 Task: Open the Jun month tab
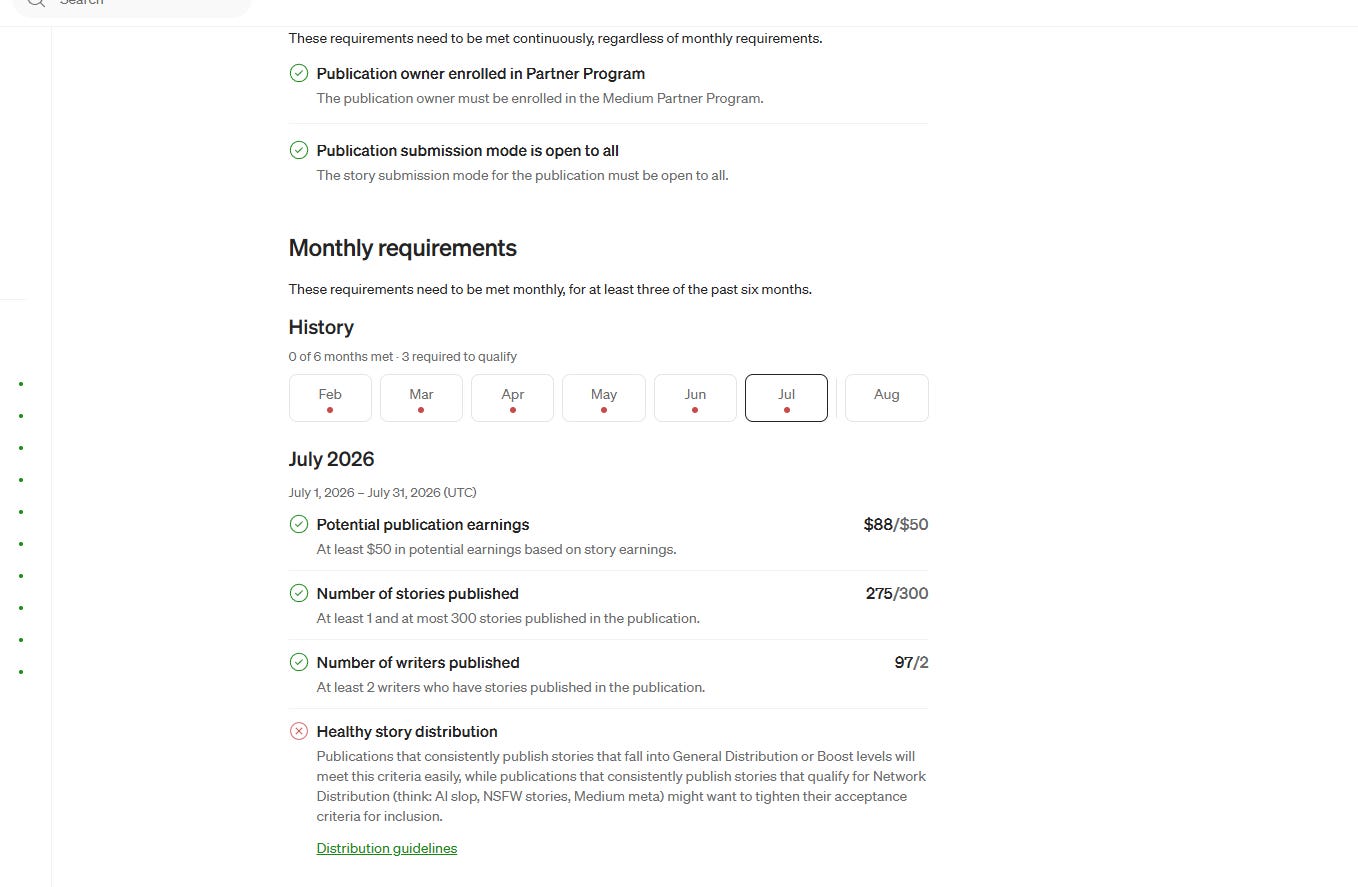[x=695, y=398]
